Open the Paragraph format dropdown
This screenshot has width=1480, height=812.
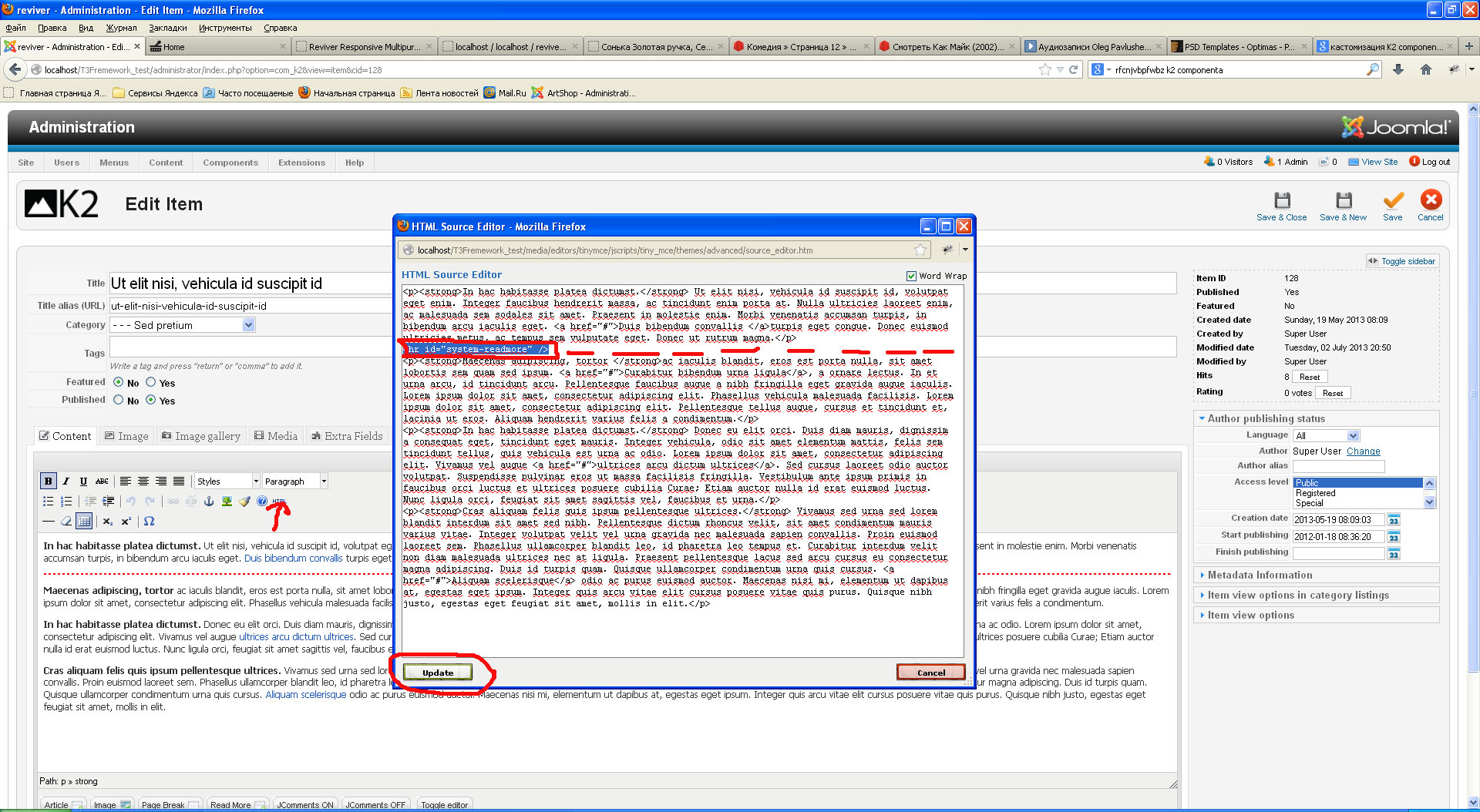(x=295, y=481)
